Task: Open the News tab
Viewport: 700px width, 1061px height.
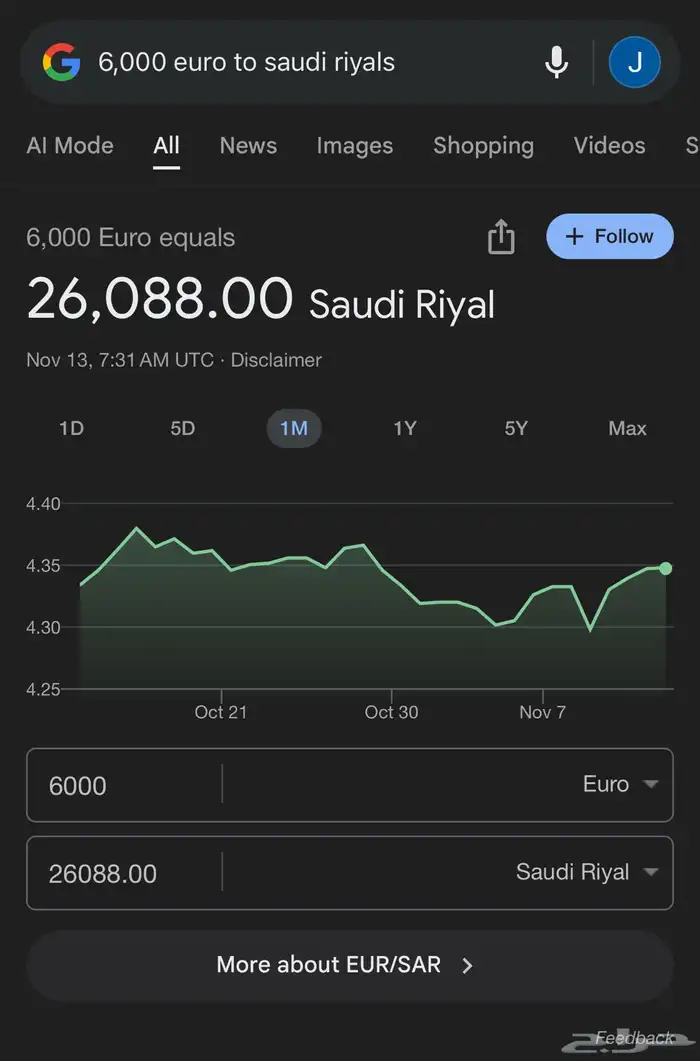Action: (248, 146)
